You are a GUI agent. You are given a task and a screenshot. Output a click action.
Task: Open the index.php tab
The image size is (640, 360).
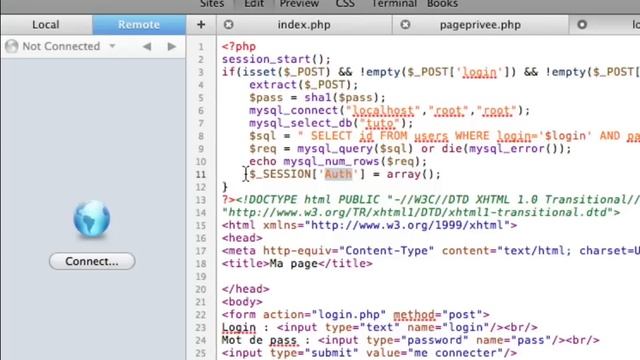click(x=304, y=25)
